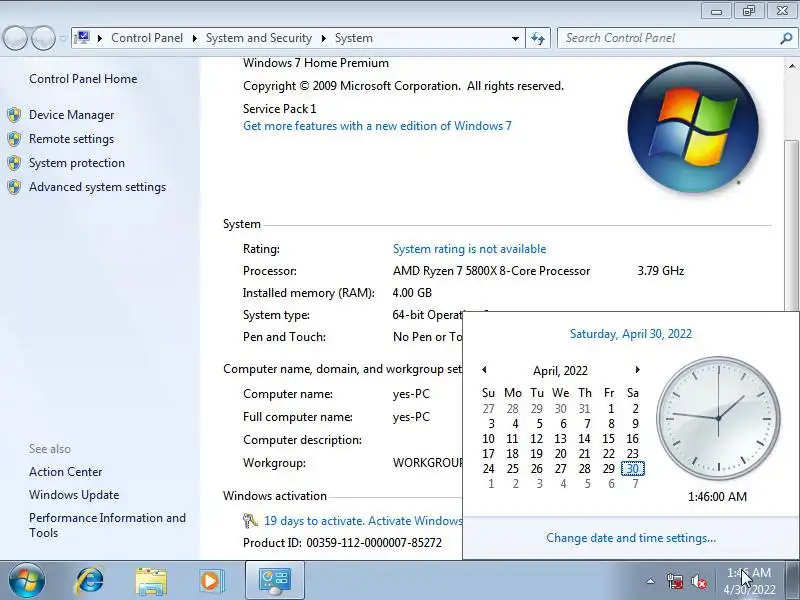Open Remote settings link
This screenshot has height=600, width=800.
(x=71, y=139)
